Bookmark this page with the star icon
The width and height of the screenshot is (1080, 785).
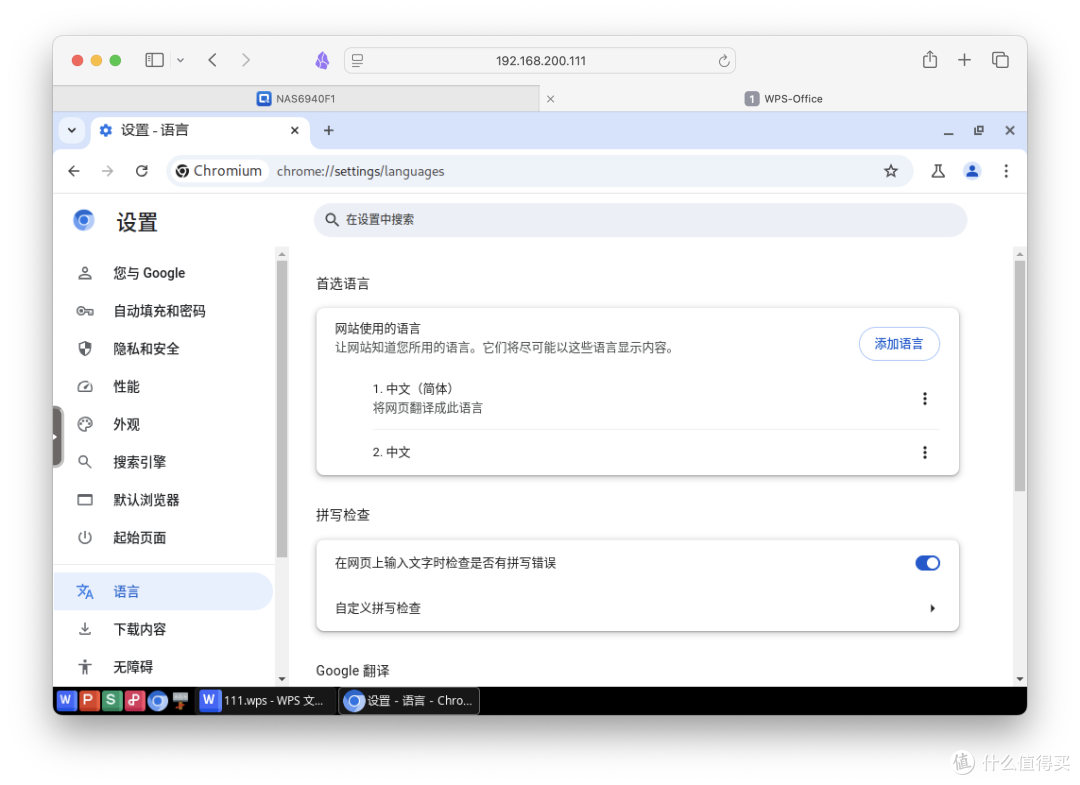click(890, 171)
